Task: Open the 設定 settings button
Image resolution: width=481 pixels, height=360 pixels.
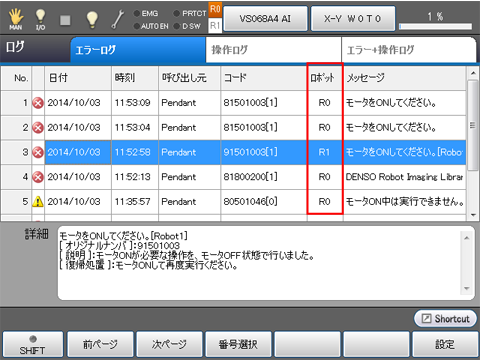Action: 445,345
